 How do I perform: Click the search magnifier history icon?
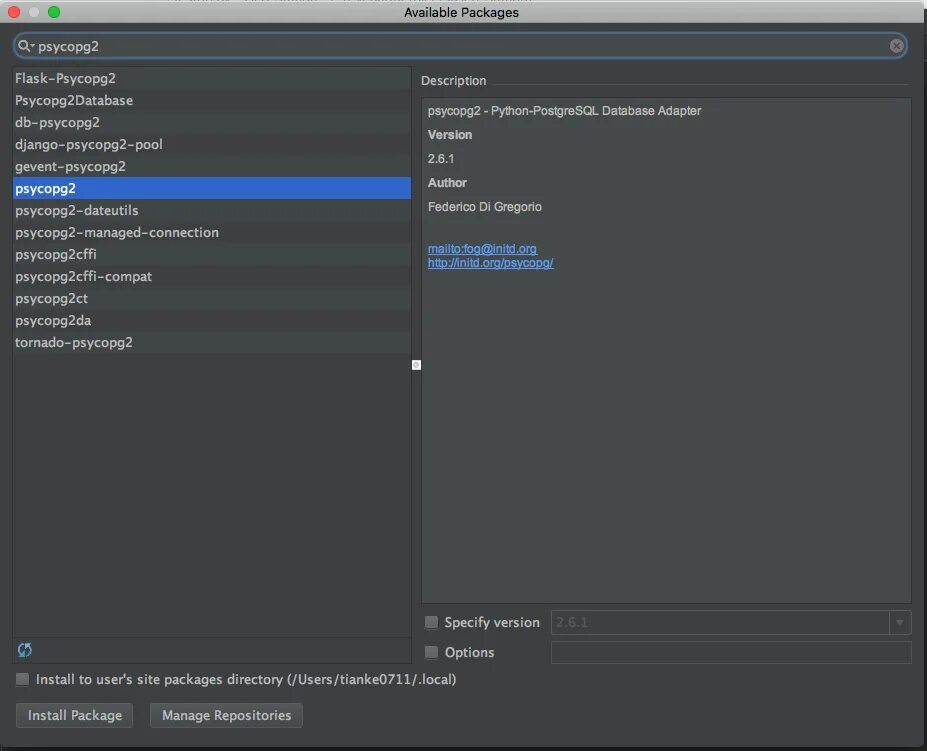[25, 46]
